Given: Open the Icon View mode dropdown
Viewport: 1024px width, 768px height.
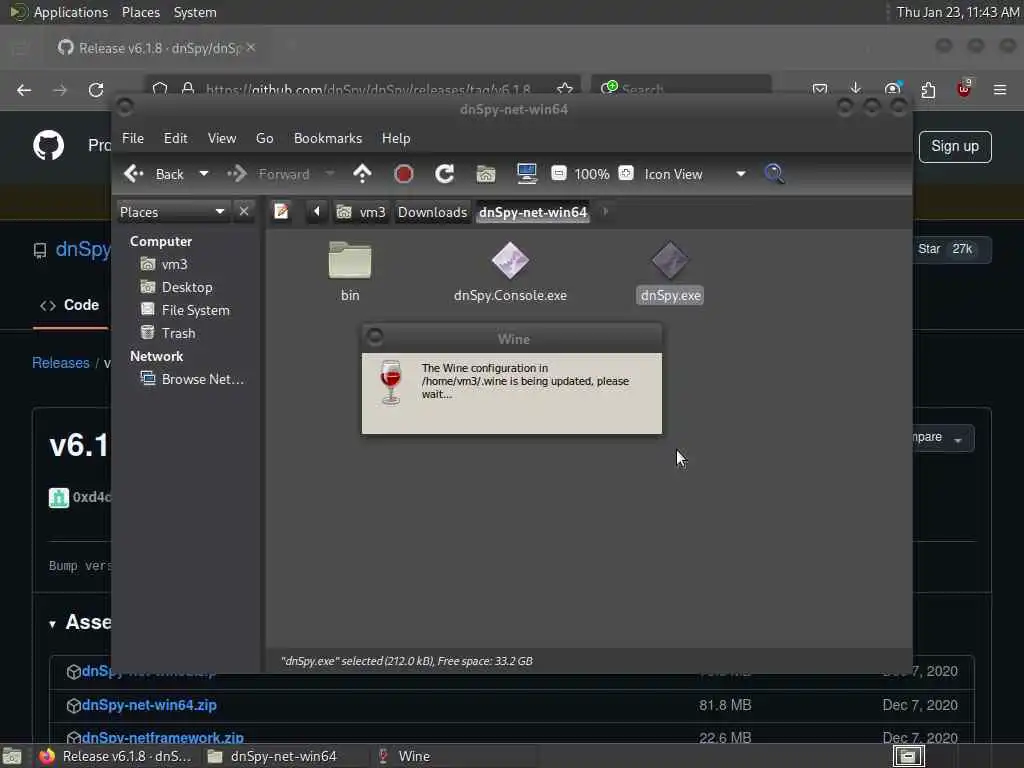Looking at the screenshot, I should pos(695,174).
